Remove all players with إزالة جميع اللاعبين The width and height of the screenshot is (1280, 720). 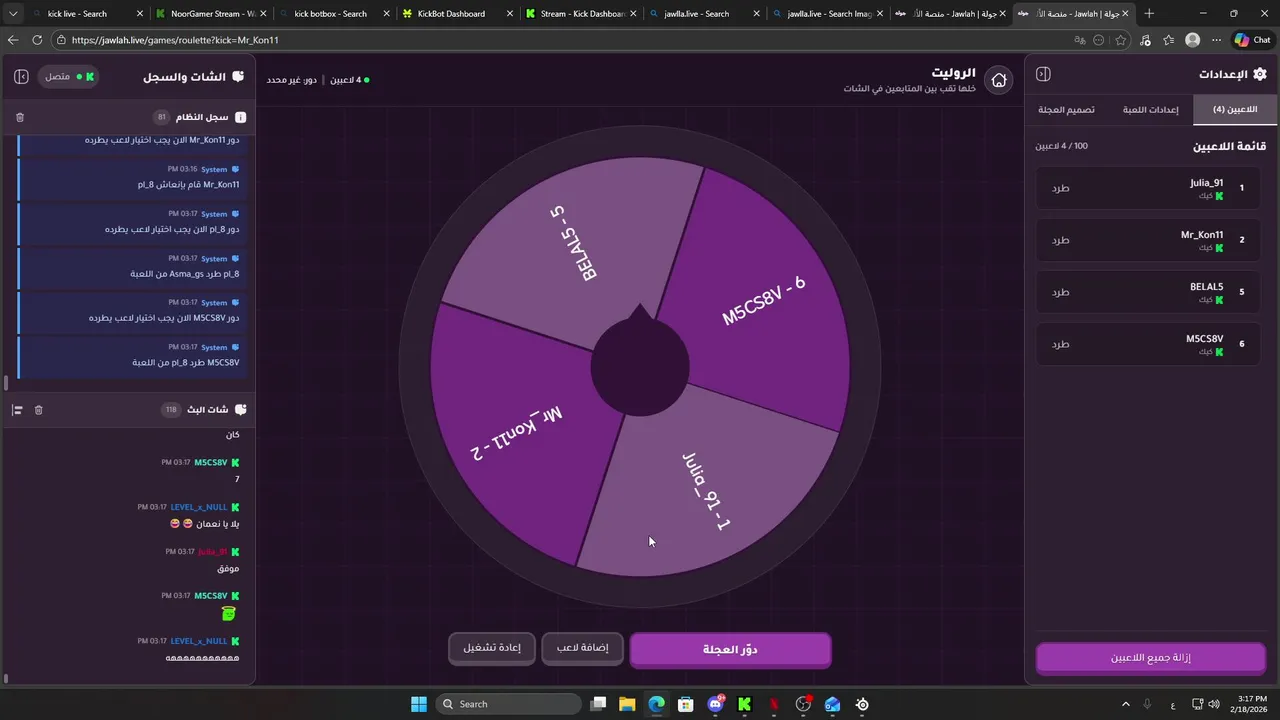(x=1151, y=658)
